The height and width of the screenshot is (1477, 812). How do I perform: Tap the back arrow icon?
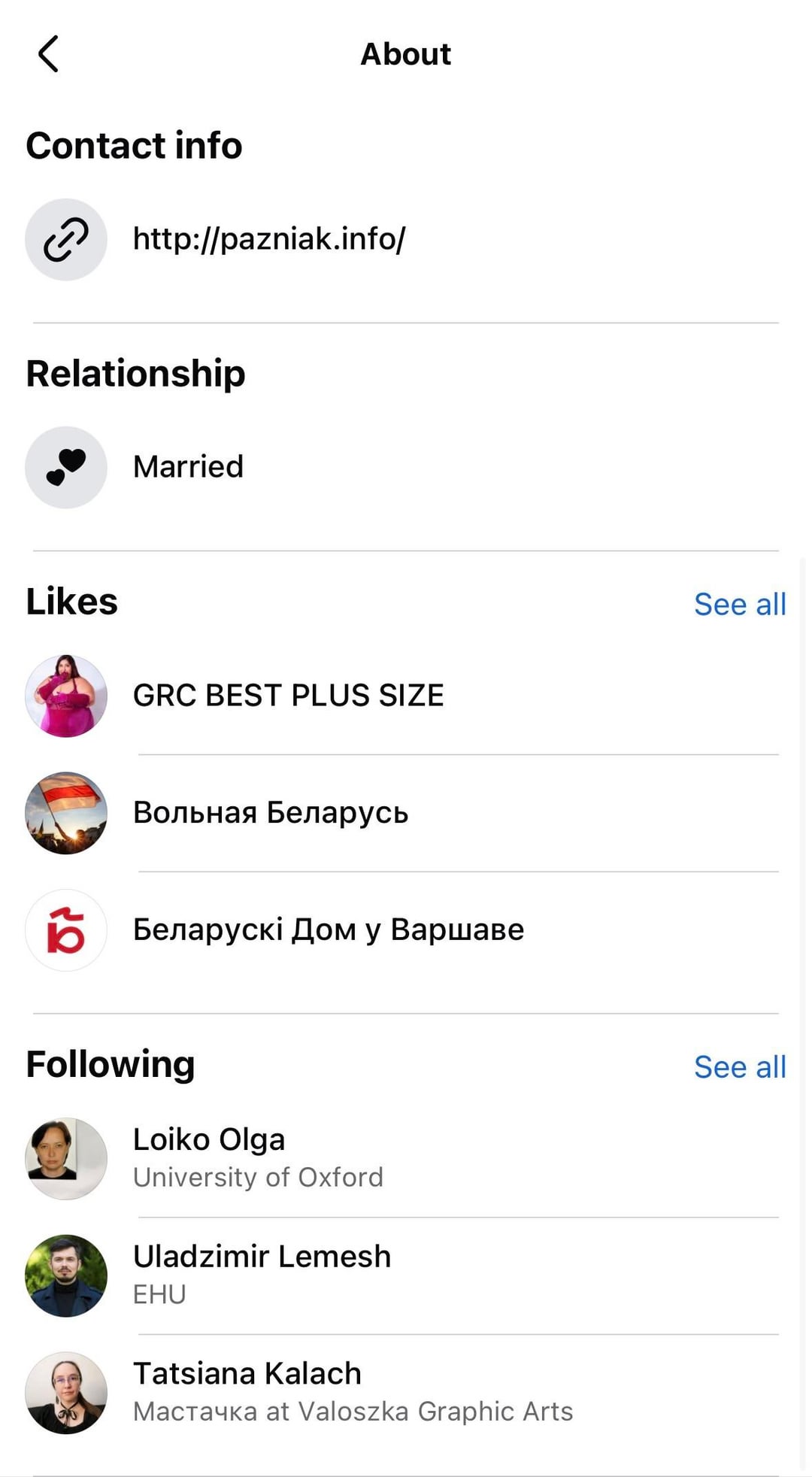[x=48, y=54]
